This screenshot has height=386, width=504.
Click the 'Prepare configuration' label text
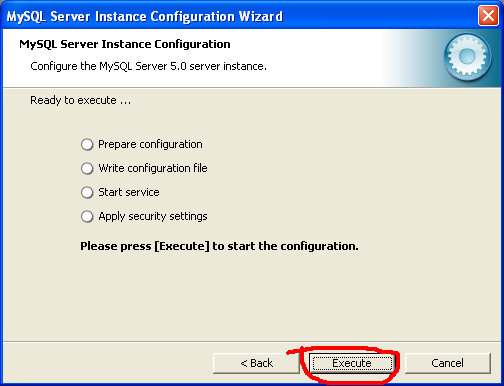[150, 145]
